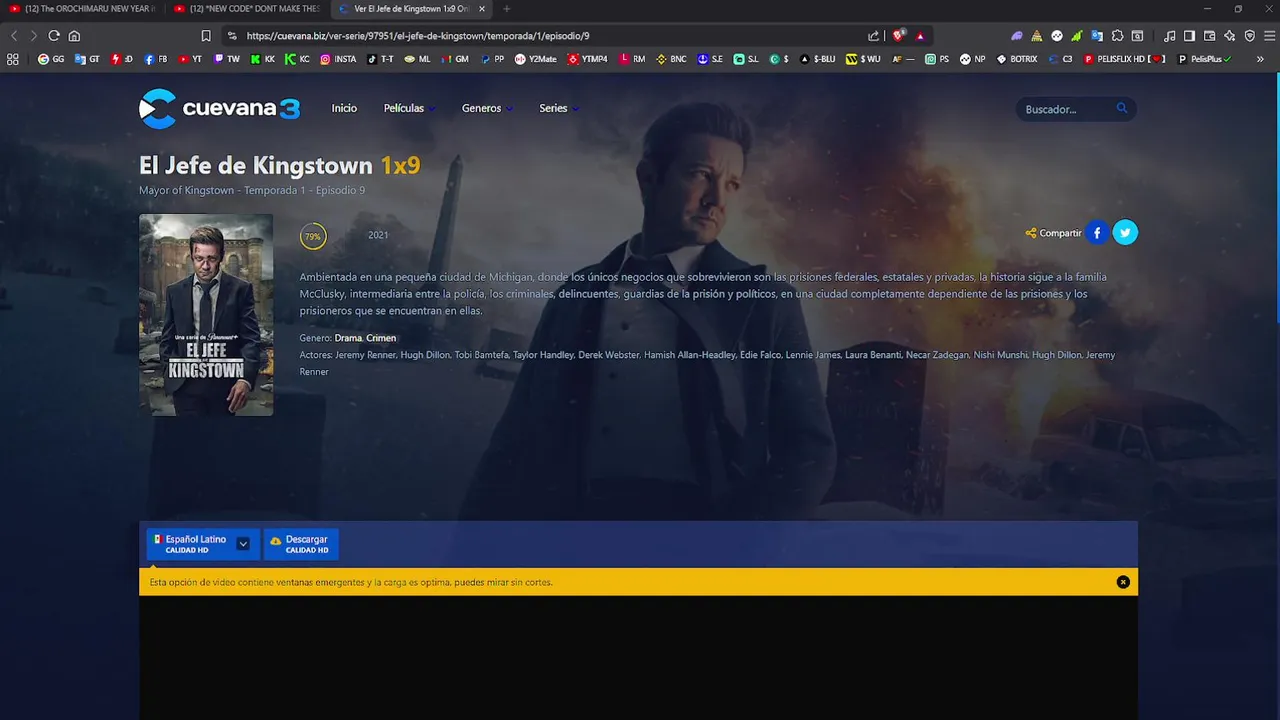Screen dimensions: 1280x720
Task: Bookmark this page with the bookmark icon
Action: (x=206, y=35)
